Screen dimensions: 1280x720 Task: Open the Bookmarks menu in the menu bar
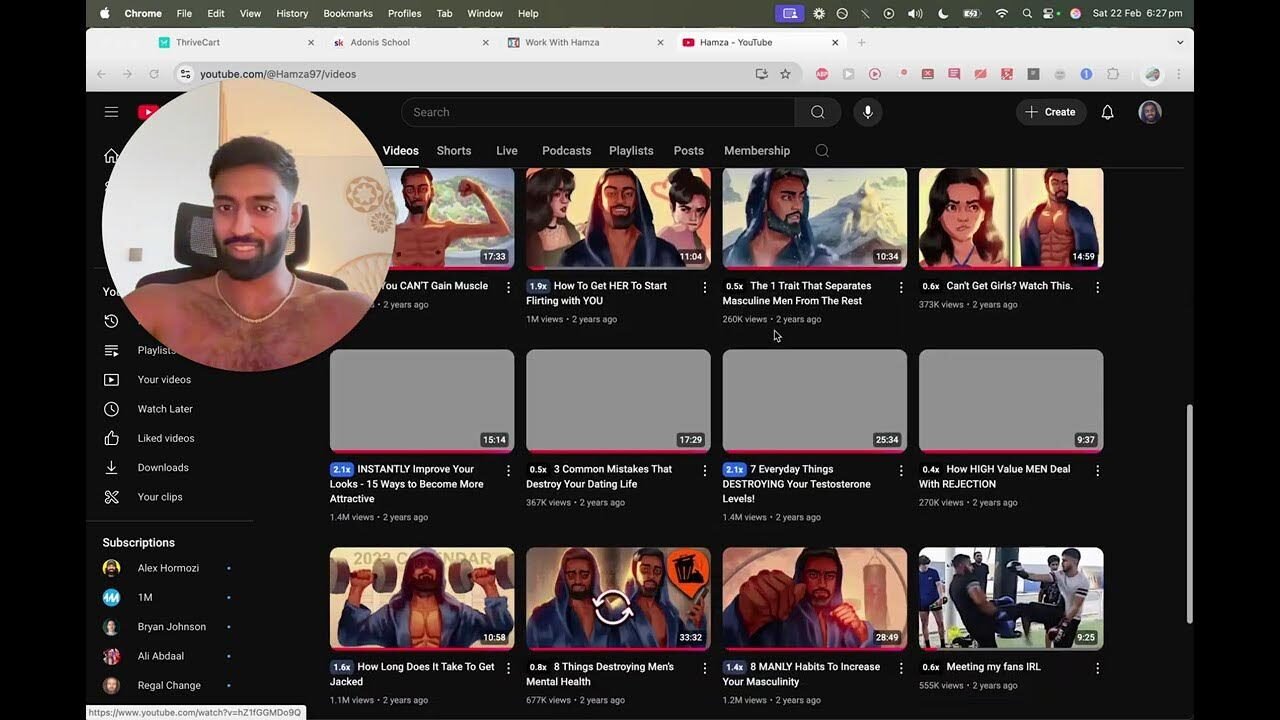click(347, 13)
